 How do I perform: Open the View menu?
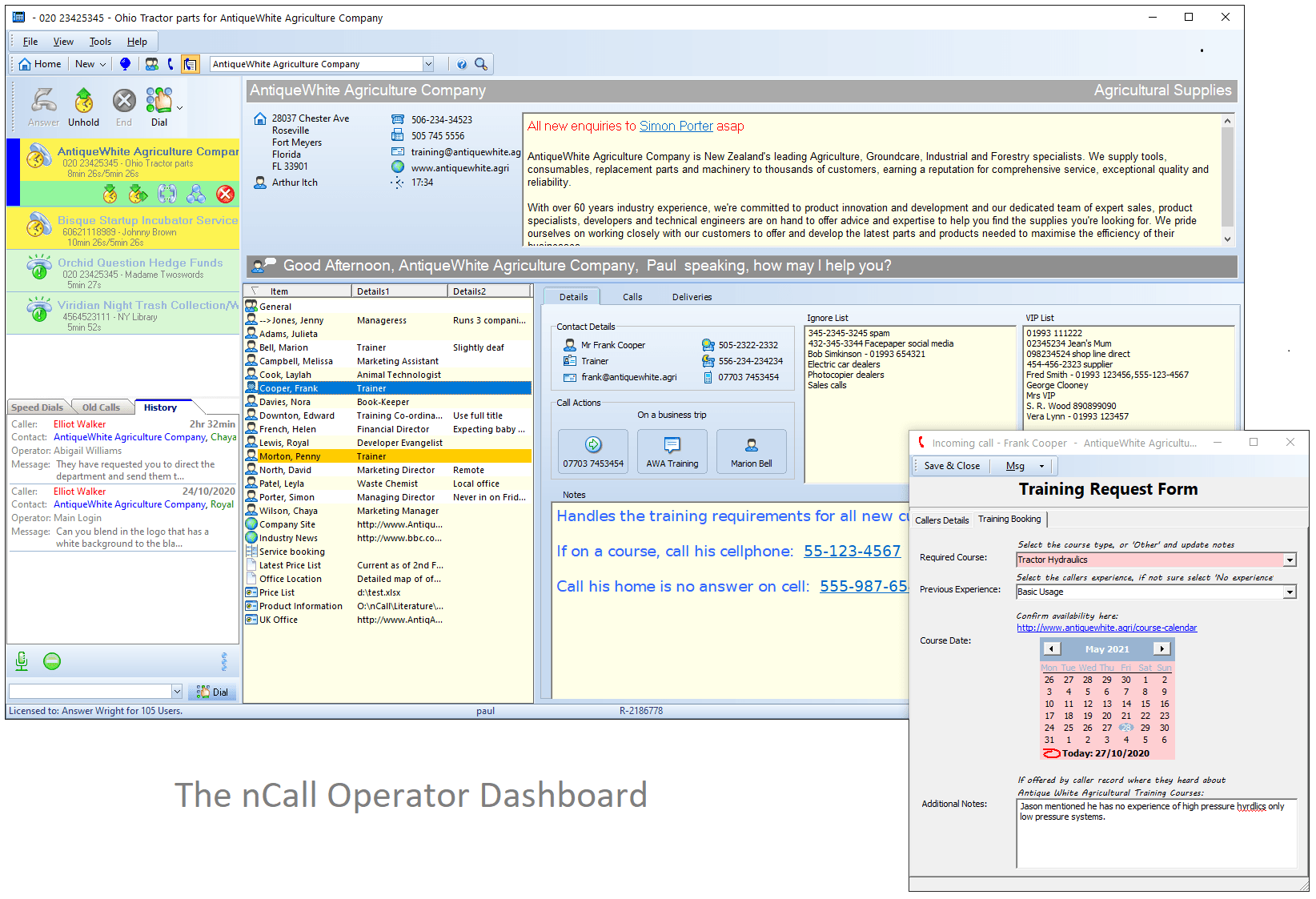pyautogui.click(x=63, y=42)
